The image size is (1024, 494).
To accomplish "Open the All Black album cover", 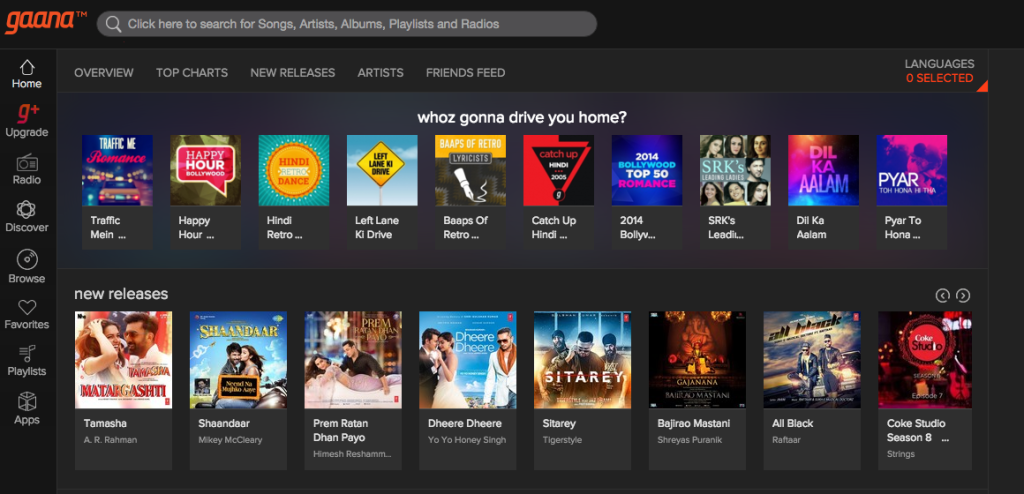I will point(812,360).
